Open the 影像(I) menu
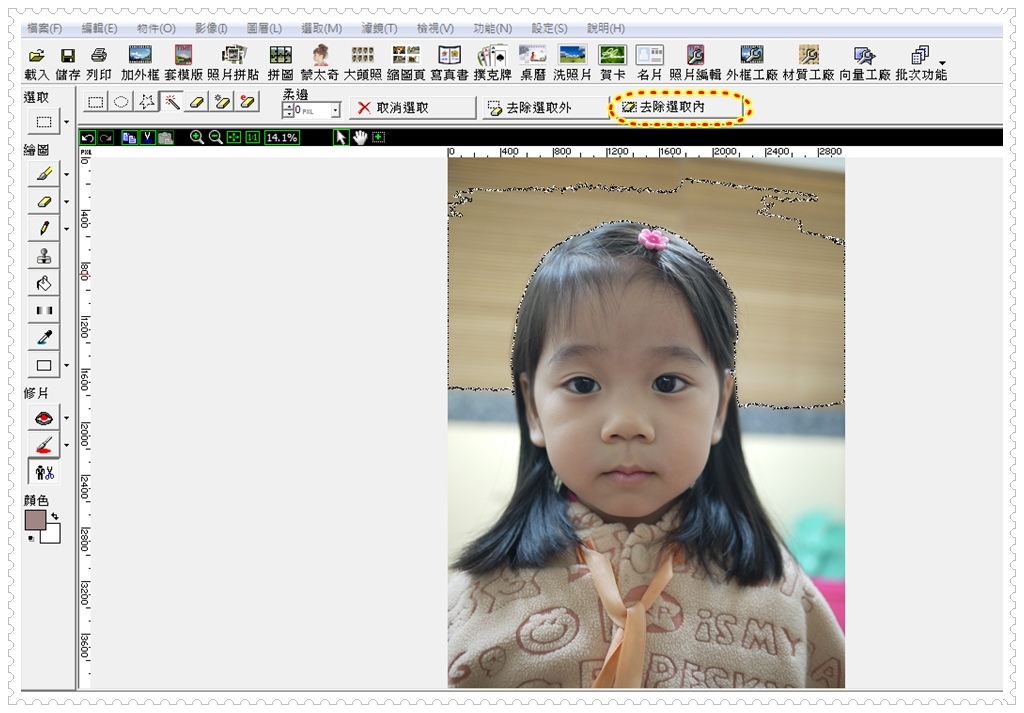The width and height of the screenshot is (1024, 713). point(211,29)
